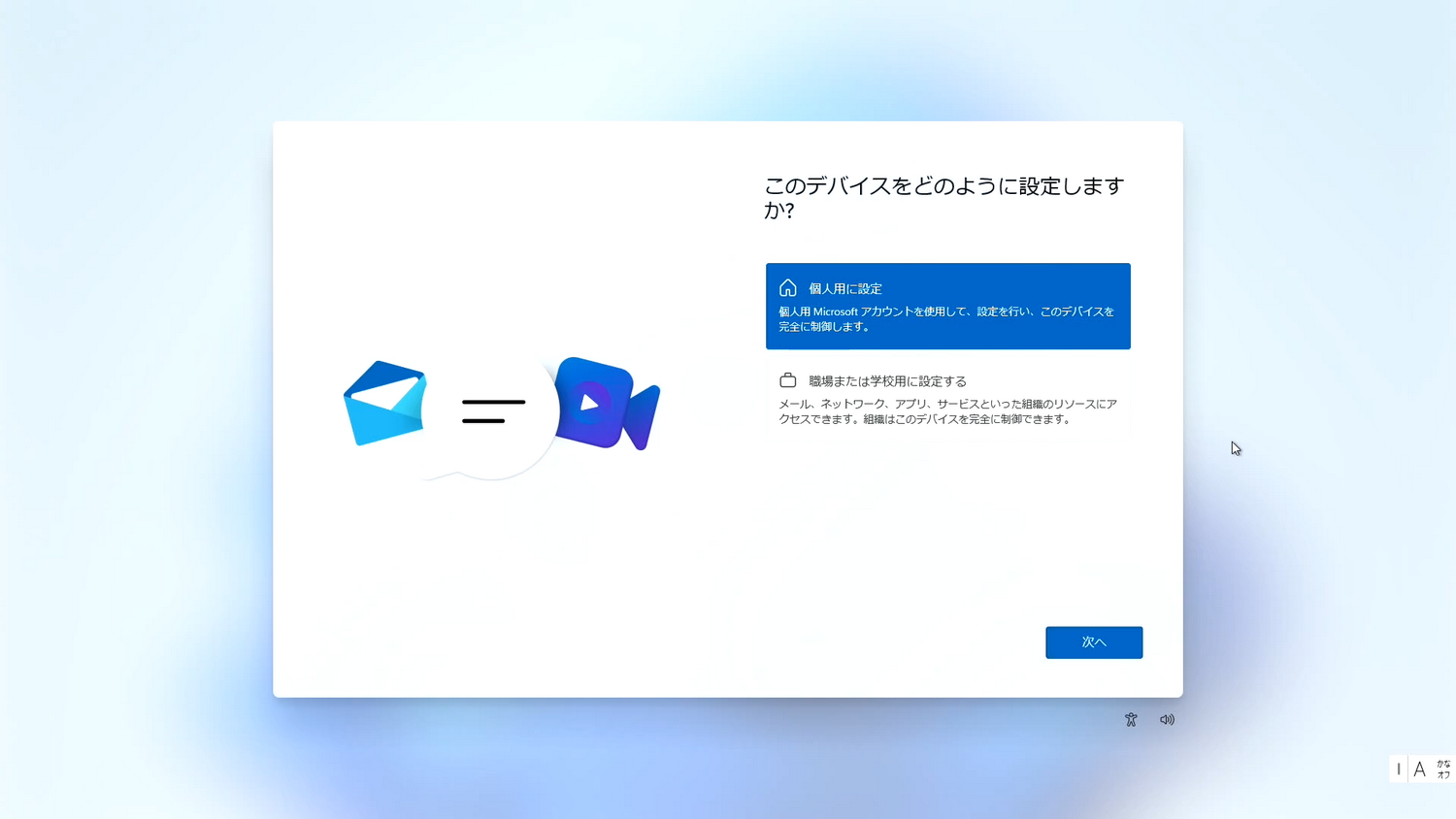The image size is (1456, 819).
Task: Click the accessibility (ease of access) icon
Action: pyautogui.click(x=1131, y=719)
